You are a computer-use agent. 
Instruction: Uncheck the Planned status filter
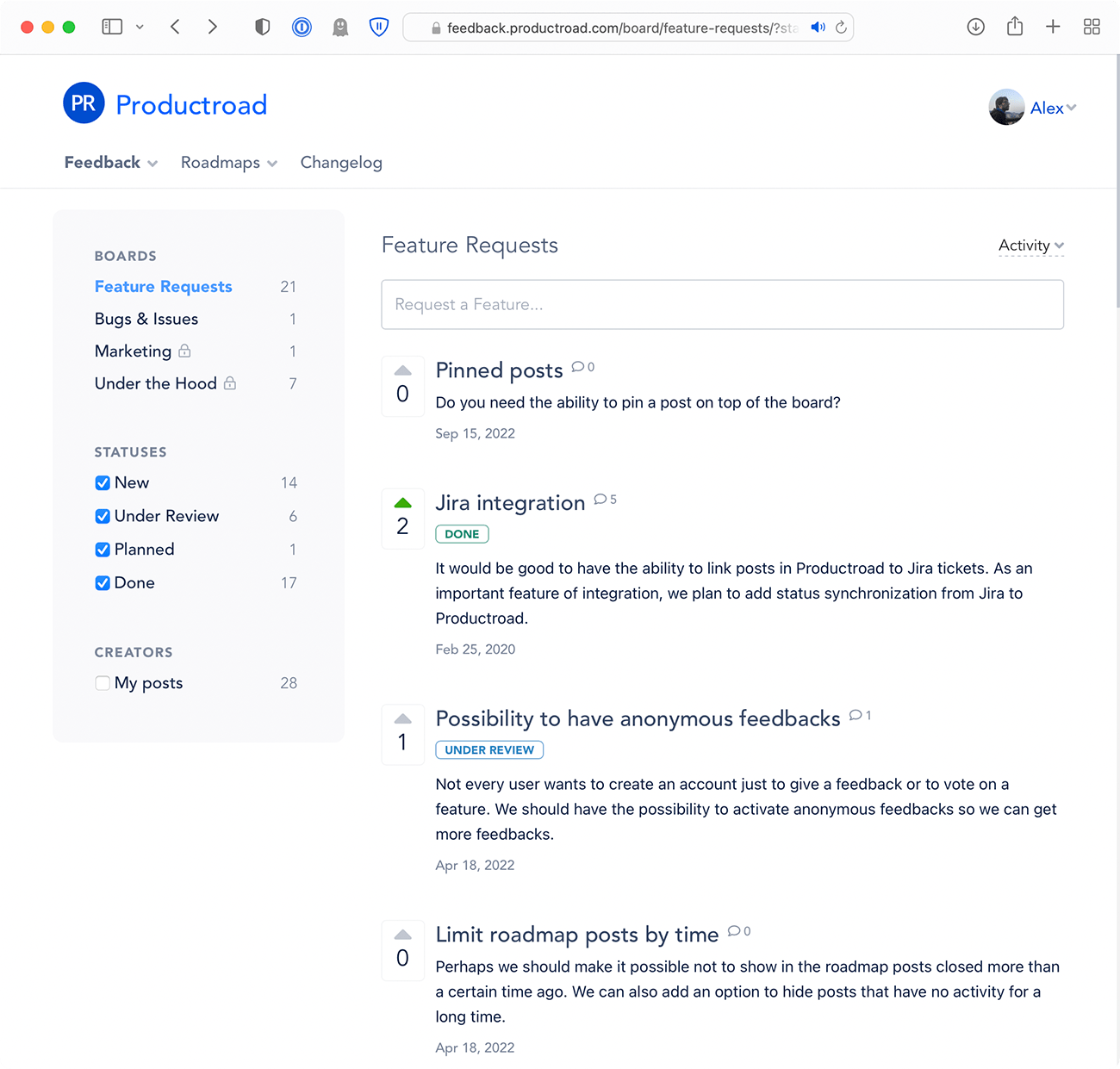pos(103,550)
